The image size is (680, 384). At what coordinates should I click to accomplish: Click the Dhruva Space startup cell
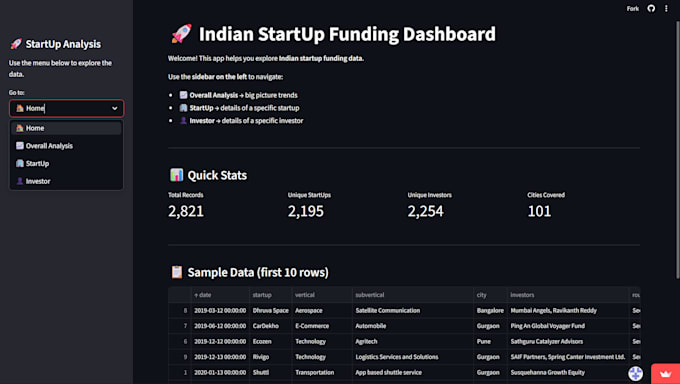pyautogui.click(x=271, y=310)
